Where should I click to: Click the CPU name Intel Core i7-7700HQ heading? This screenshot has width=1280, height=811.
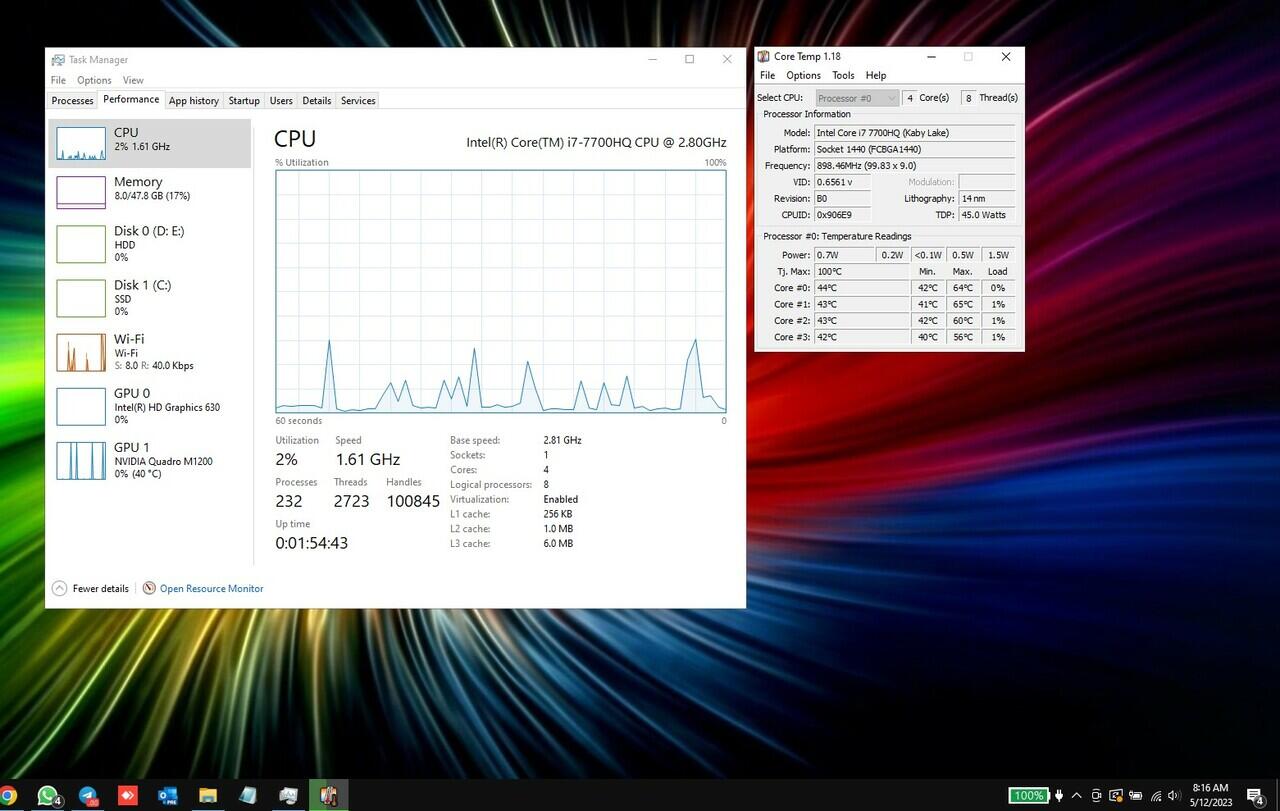coord(596,142)
